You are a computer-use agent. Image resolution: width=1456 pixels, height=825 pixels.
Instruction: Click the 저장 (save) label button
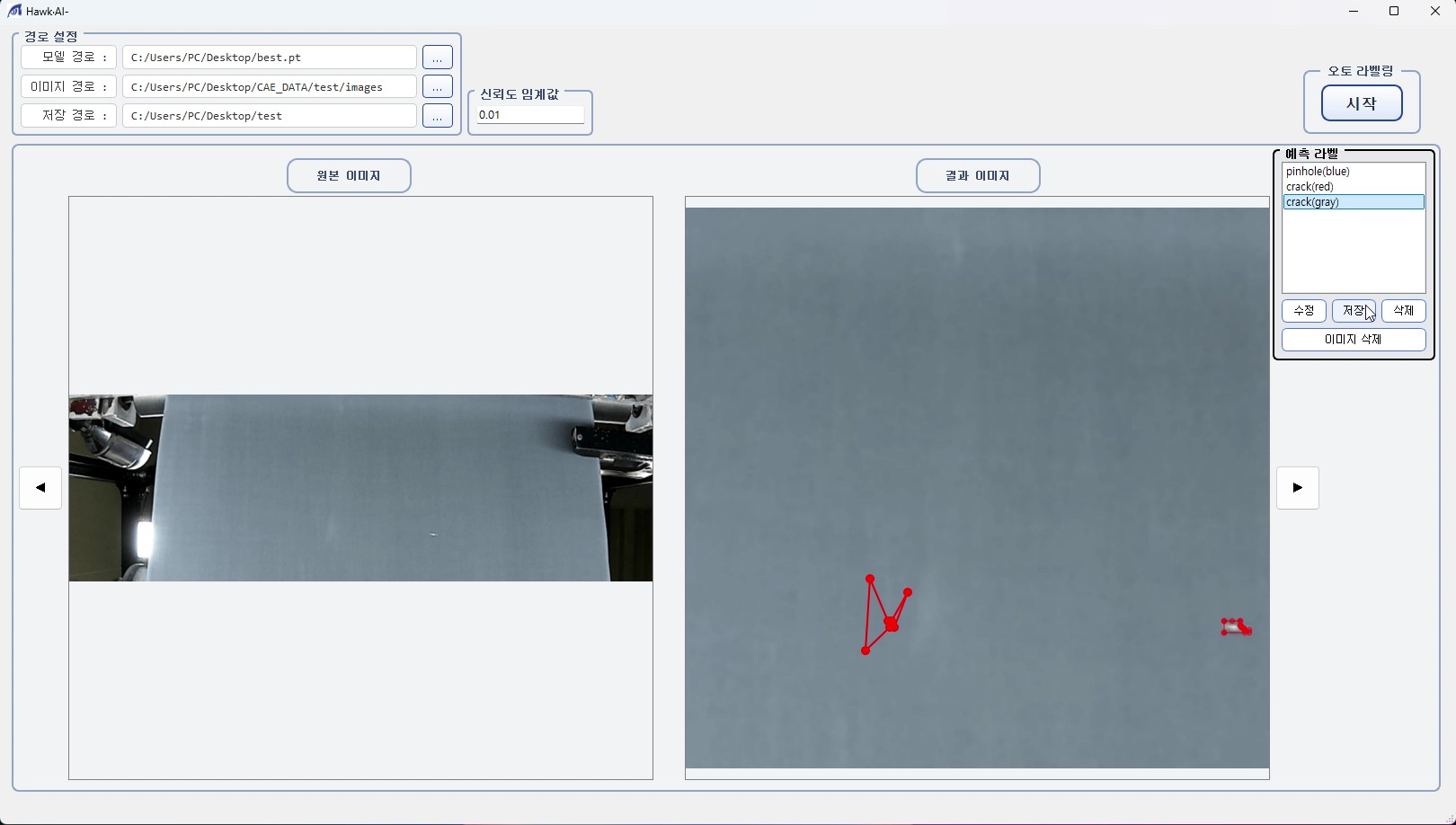pyautogui.click(x=1354, y=311)
